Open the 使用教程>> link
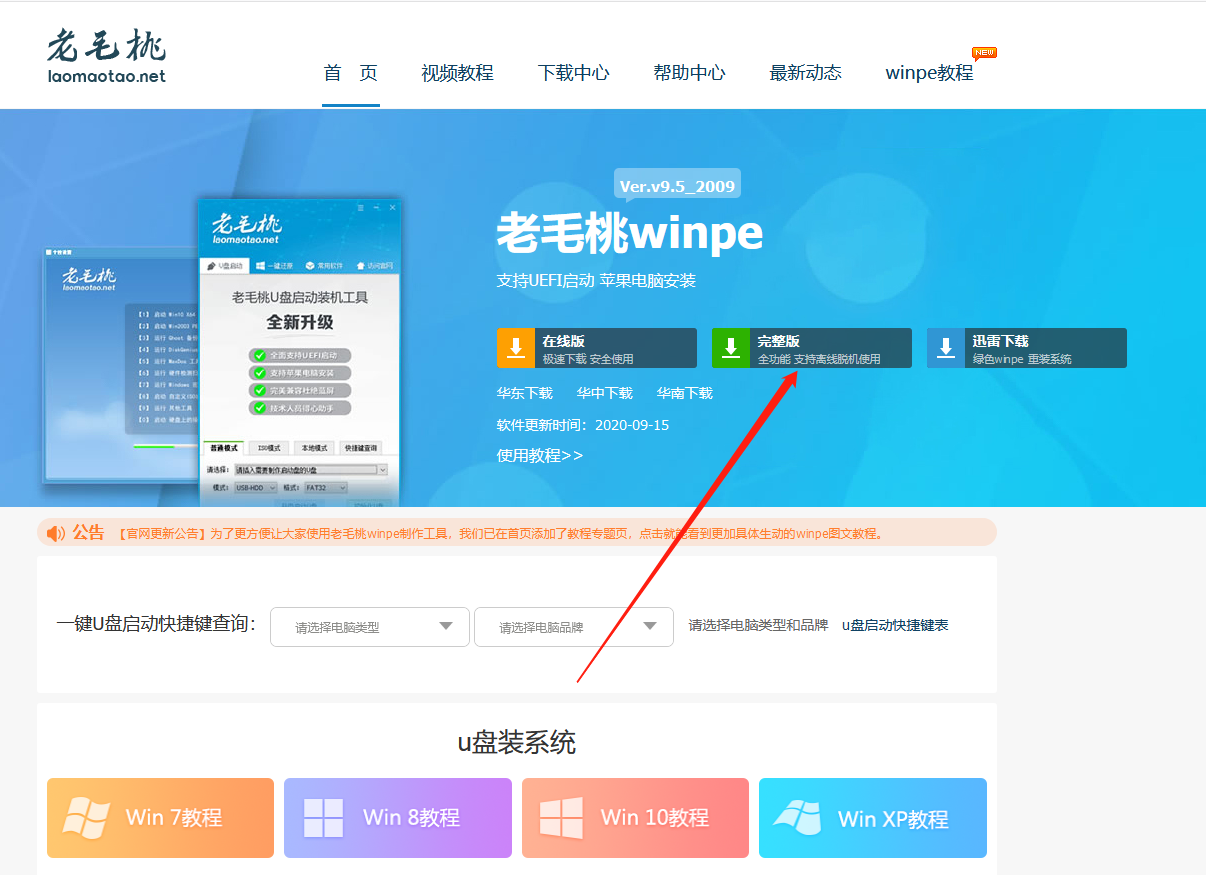The width and height of the screenshot is (1206, 875). (540, 456)
